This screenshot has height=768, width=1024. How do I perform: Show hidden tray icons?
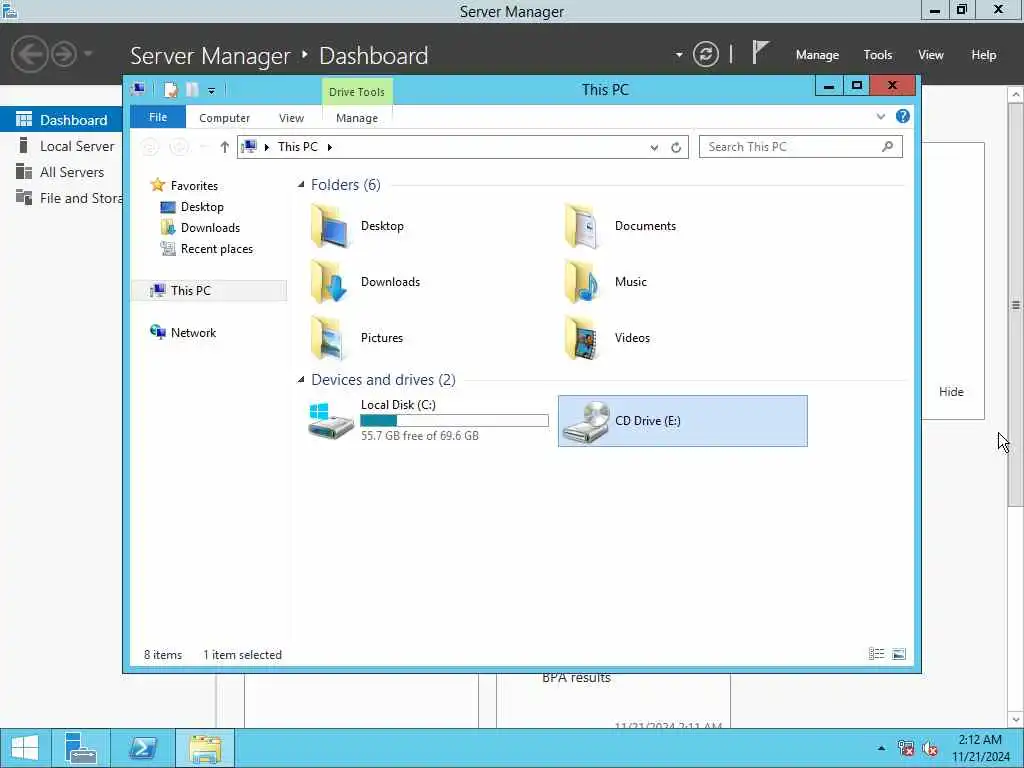tap(882, 748)
